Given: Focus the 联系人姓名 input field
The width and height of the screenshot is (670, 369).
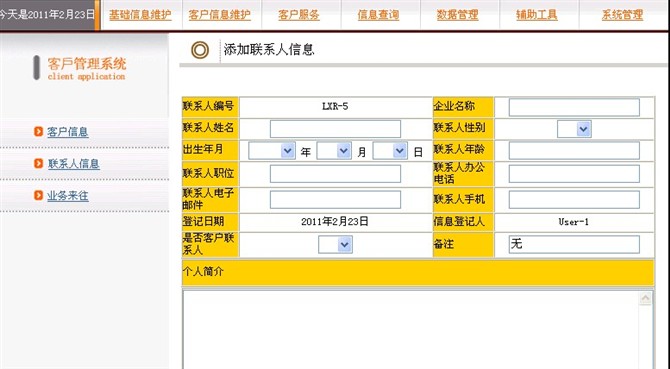Looking at the screenshot, I should pos(335,129).
